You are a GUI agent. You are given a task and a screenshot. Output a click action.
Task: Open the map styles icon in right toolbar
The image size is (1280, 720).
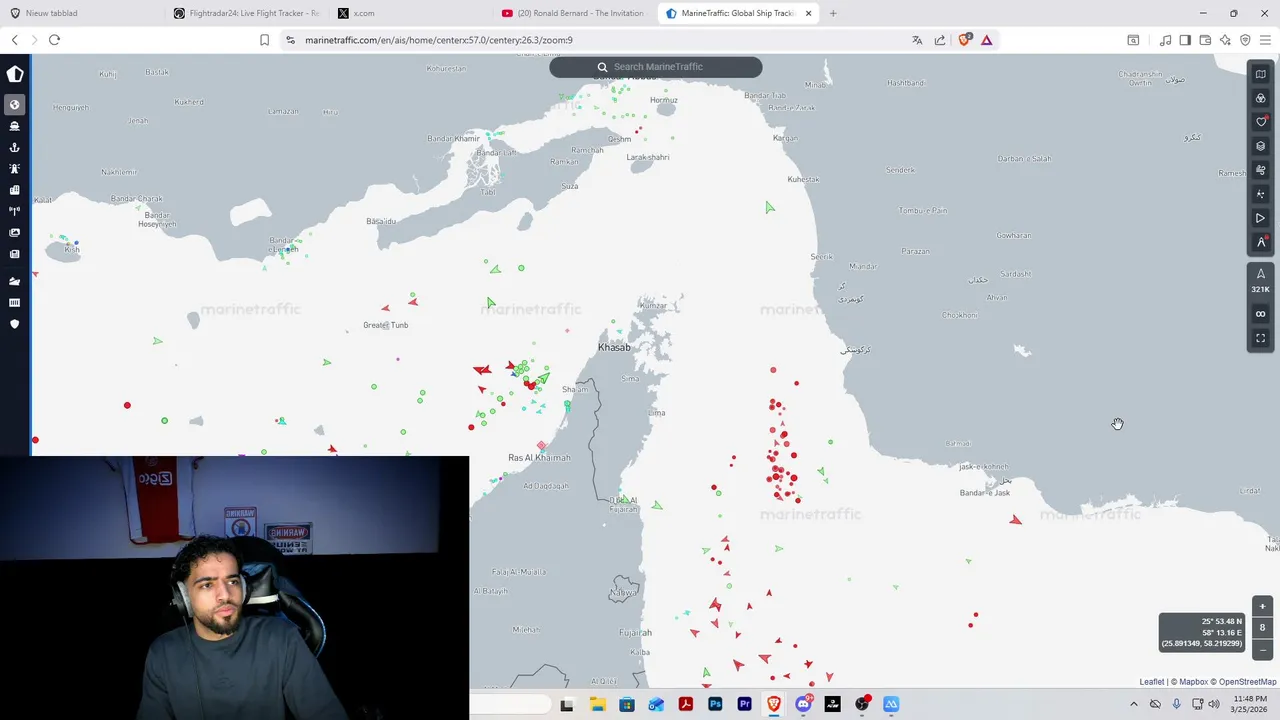[x=1261, y=74]
